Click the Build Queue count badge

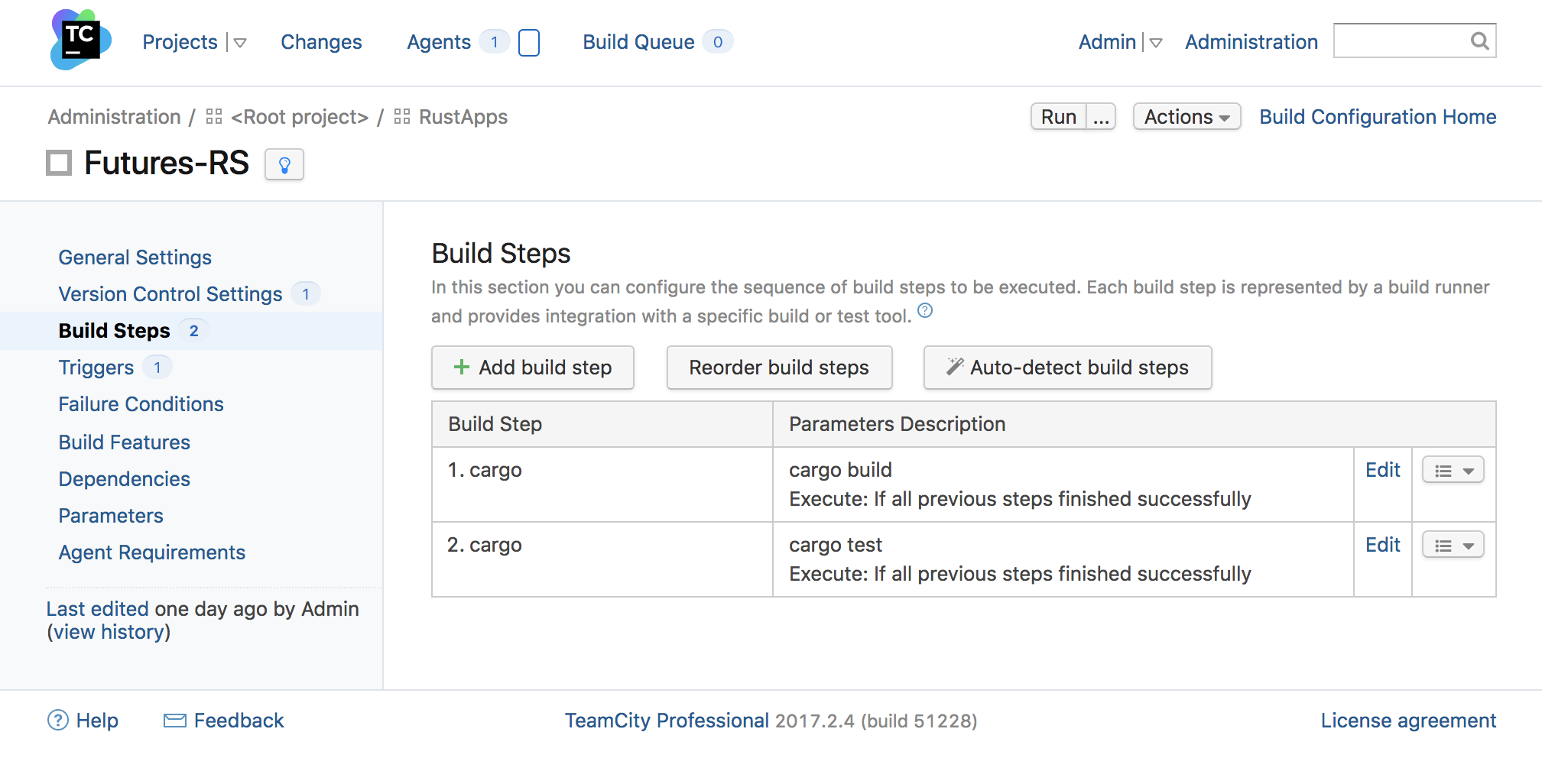pos(718,42)
